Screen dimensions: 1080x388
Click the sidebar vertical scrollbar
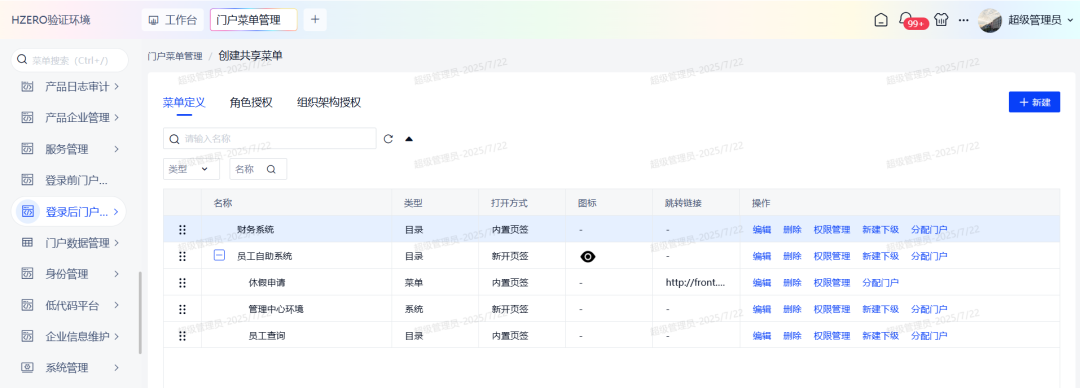pyautogui.click(x=141, y=312)
